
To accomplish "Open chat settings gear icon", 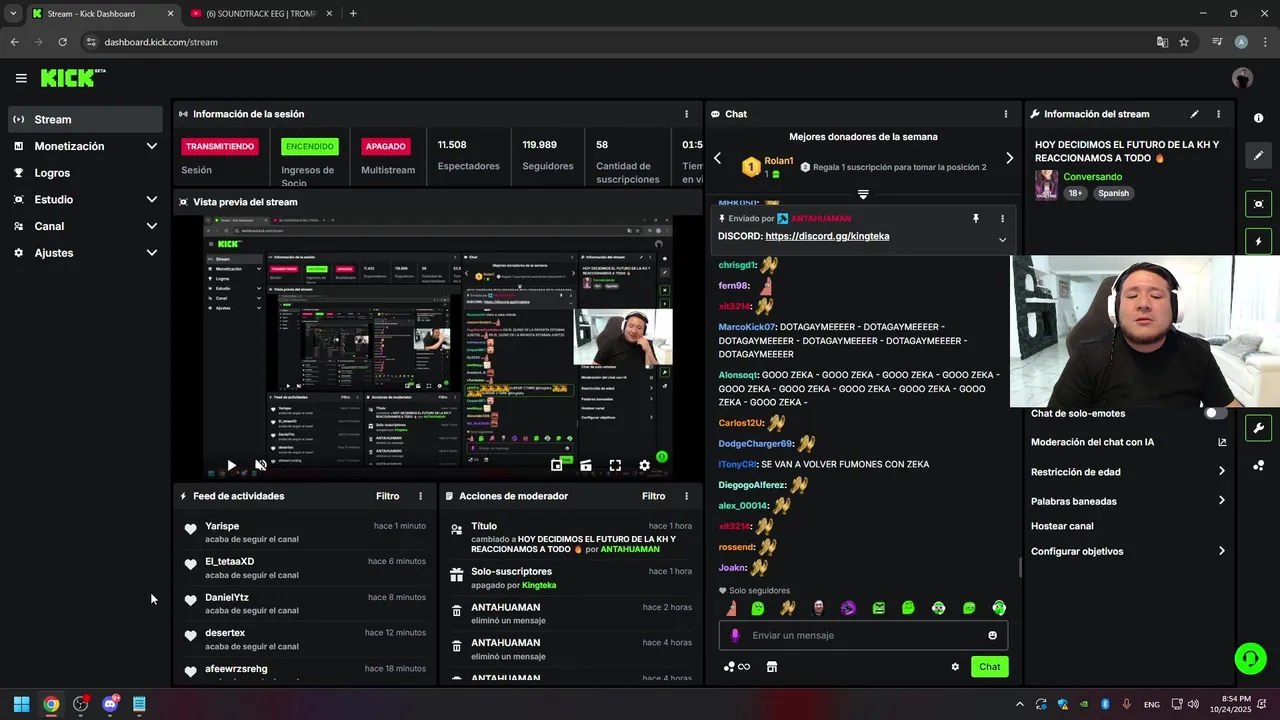I will [955, 667].
